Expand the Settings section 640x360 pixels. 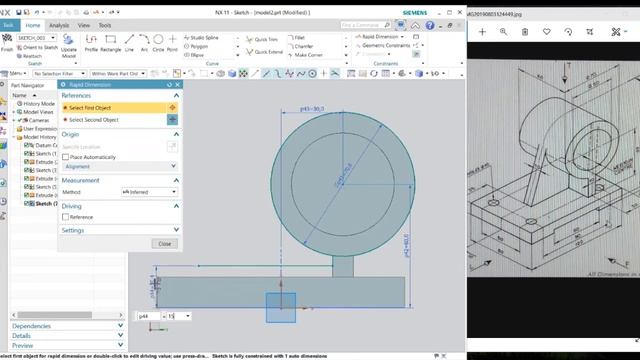176,230
